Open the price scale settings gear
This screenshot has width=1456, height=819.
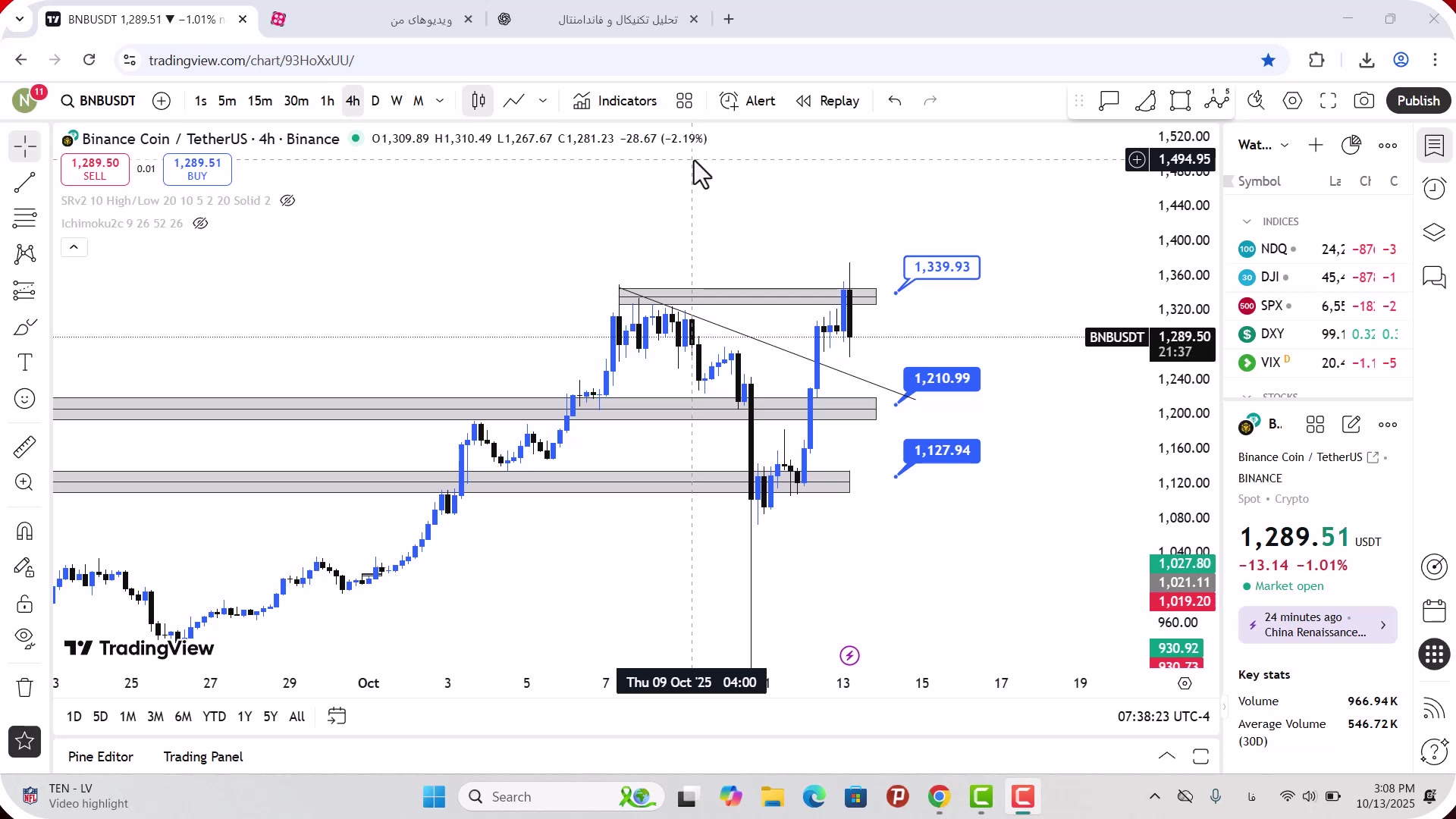[1185, 683]
